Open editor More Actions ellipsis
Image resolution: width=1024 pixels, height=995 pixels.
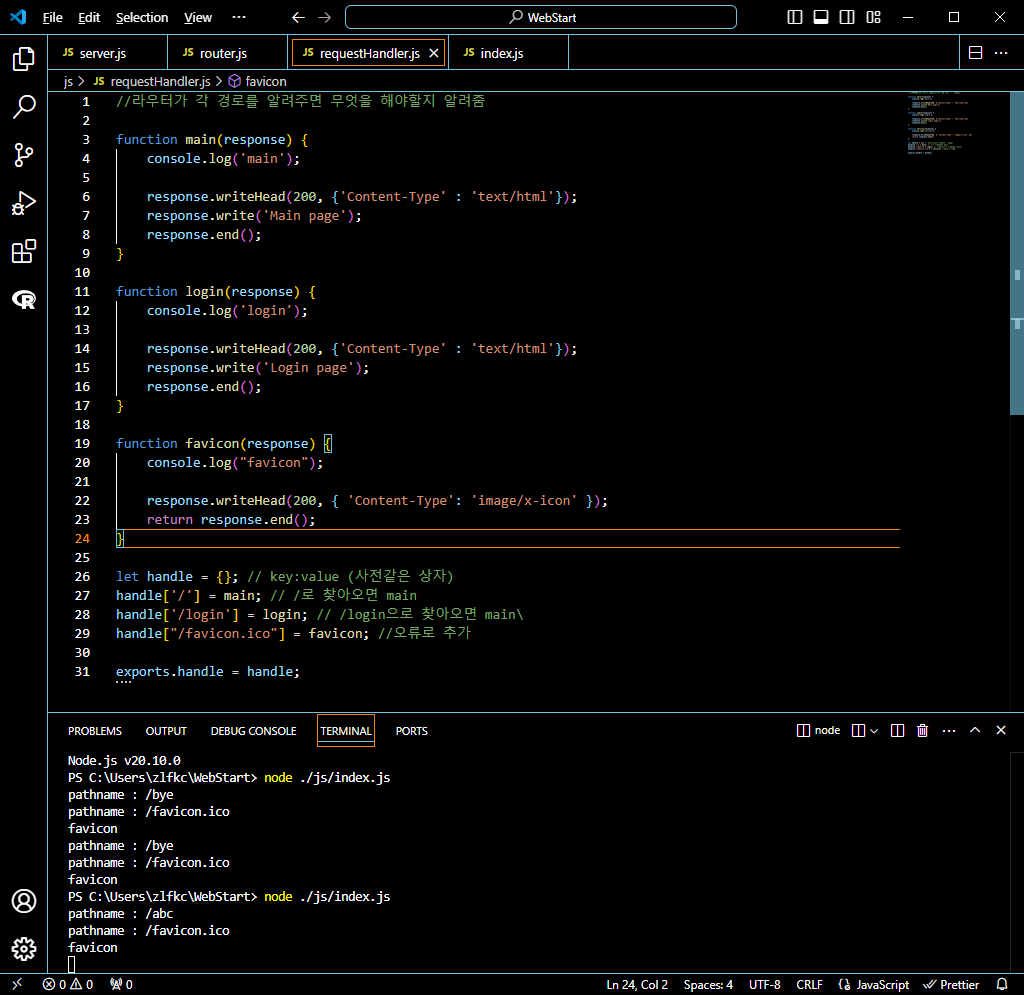[x=1000, y=53]
